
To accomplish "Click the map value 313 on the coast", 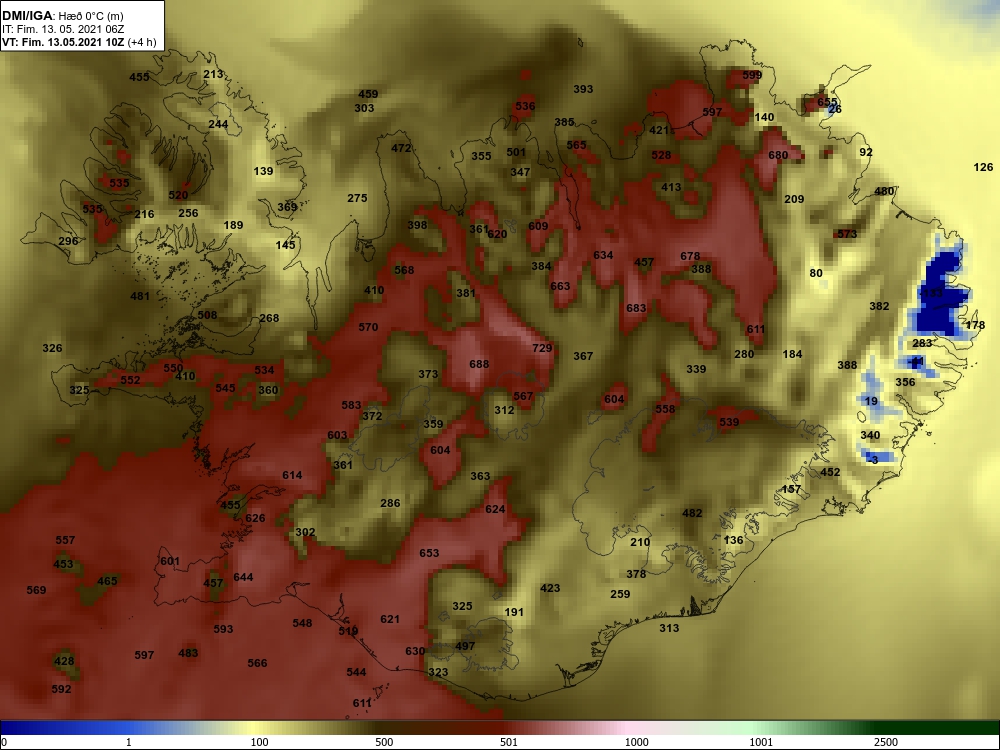I will tap(669, 628).
